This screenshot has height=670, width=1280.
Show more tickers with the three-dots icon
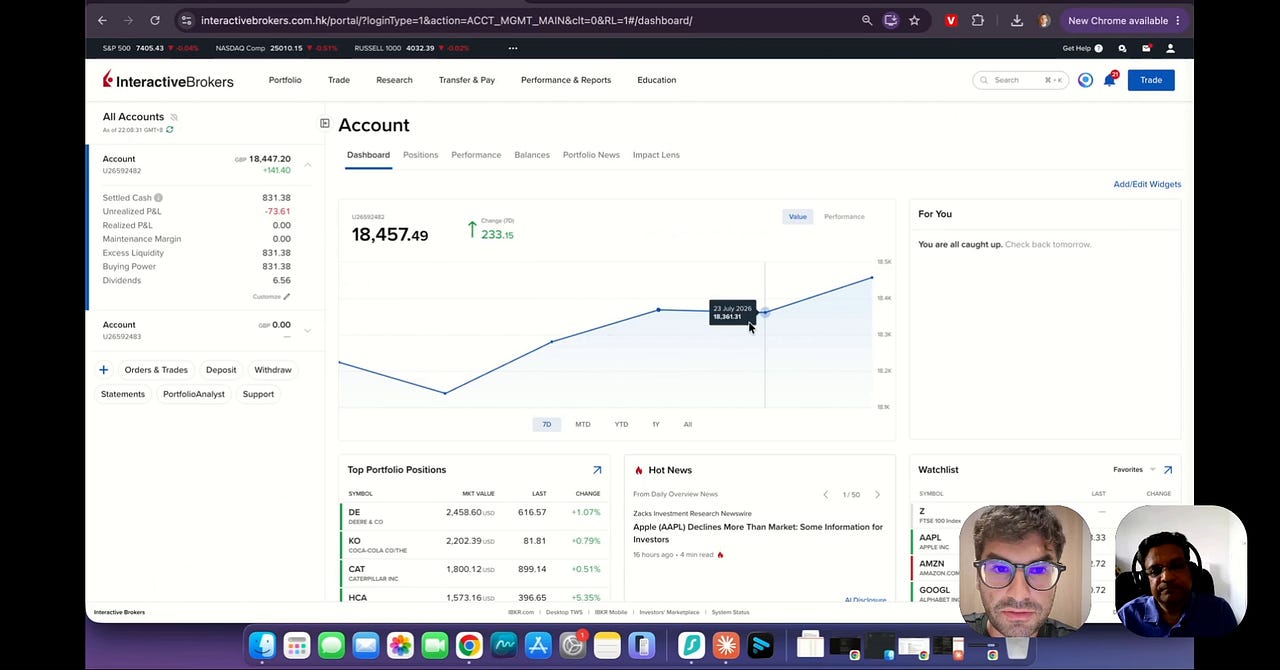pos(513,48)
